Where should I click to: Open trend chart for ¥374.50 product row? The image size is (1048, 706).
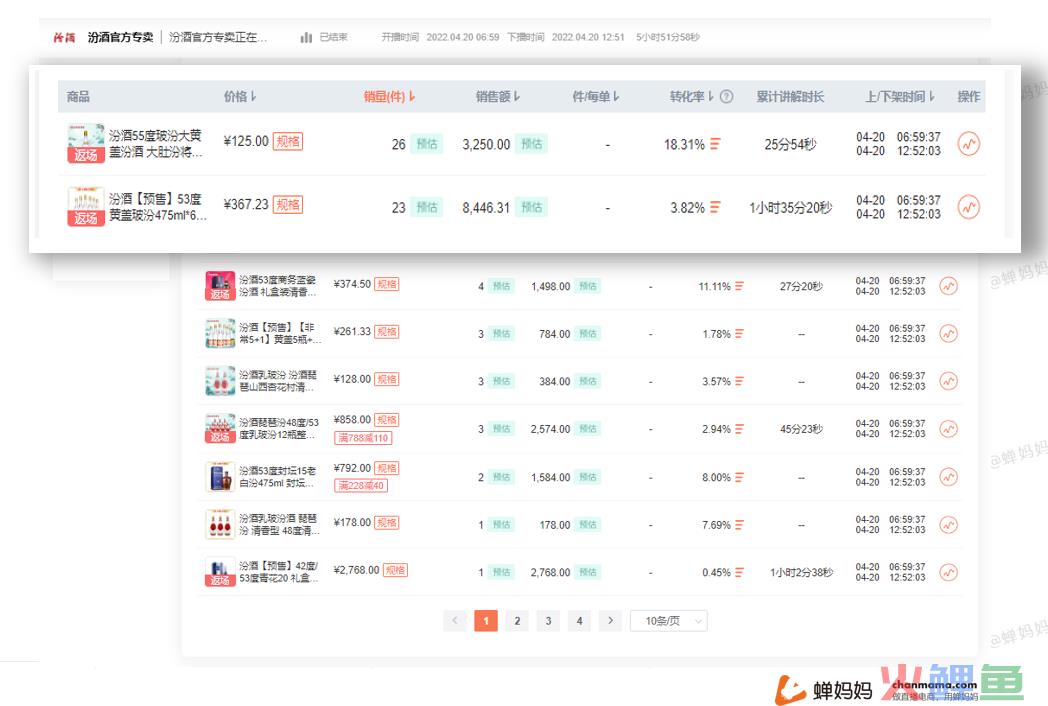coord(948,286)
